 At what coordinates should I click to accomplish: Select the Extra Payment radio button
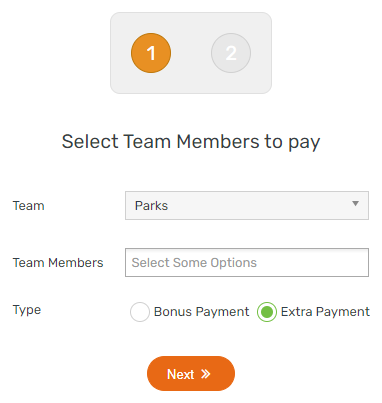(267, 312)
